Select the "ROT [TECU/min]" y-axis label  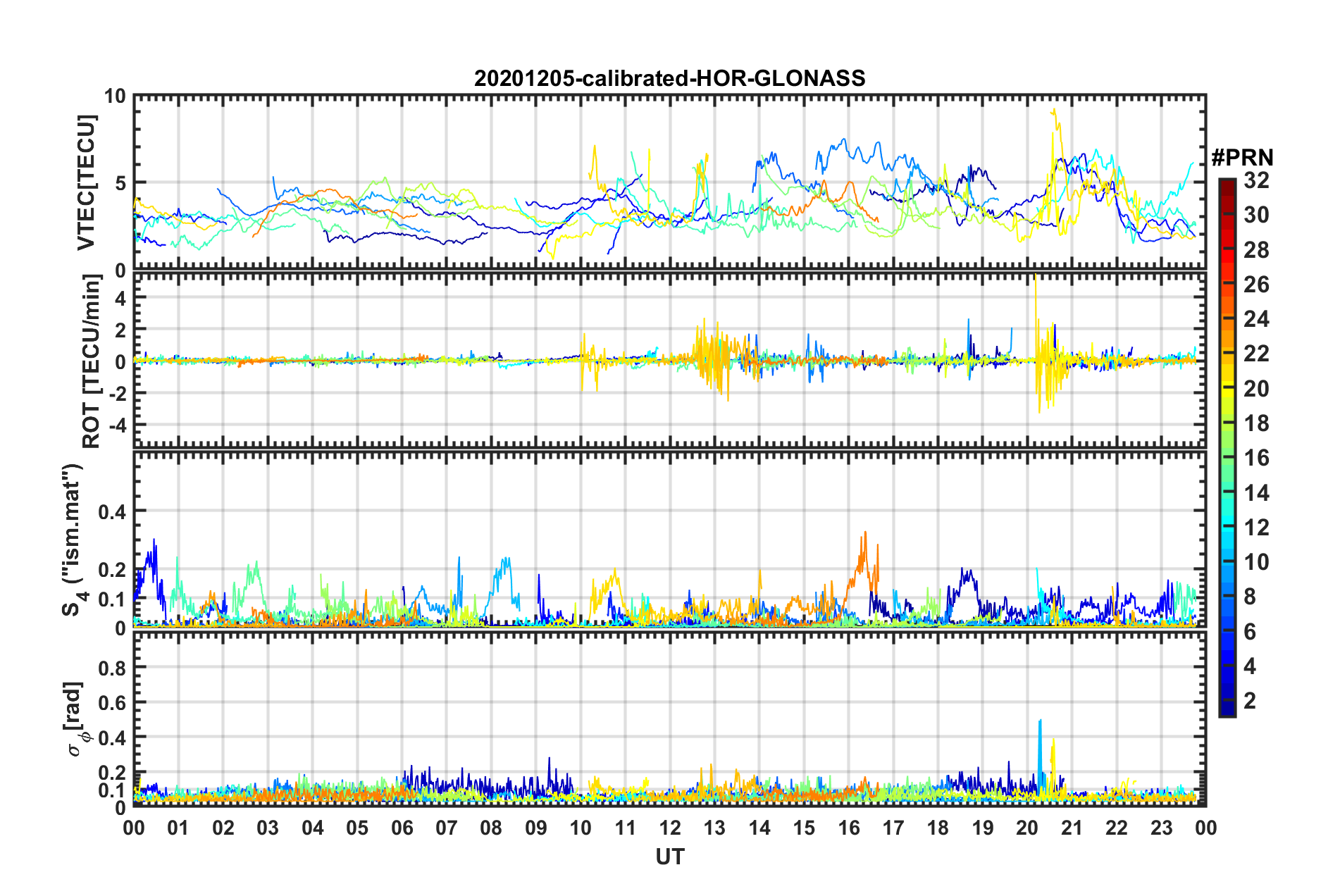tap(92, 361)
